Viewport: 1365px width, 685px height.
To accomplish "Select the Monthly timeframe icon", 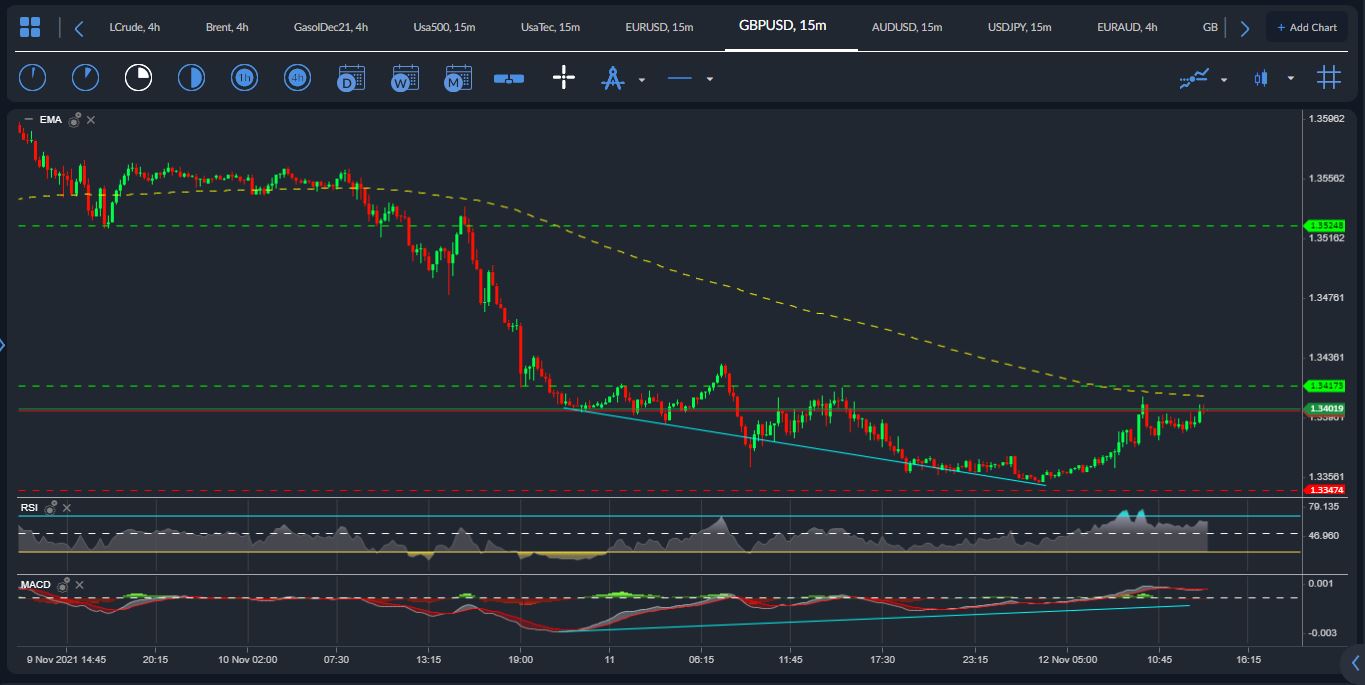I will 458,77.
